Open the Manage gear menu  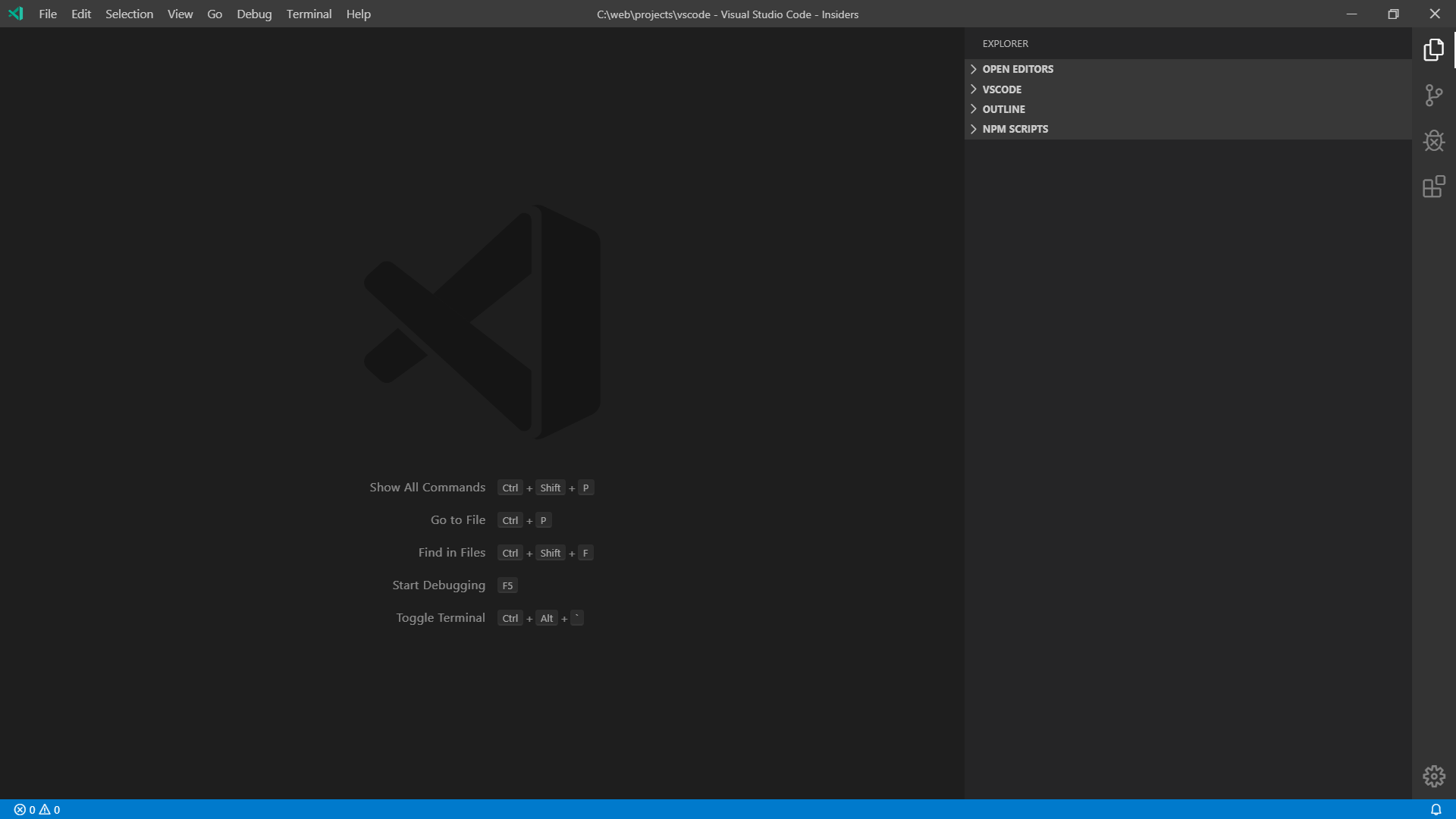point(1433,776)
